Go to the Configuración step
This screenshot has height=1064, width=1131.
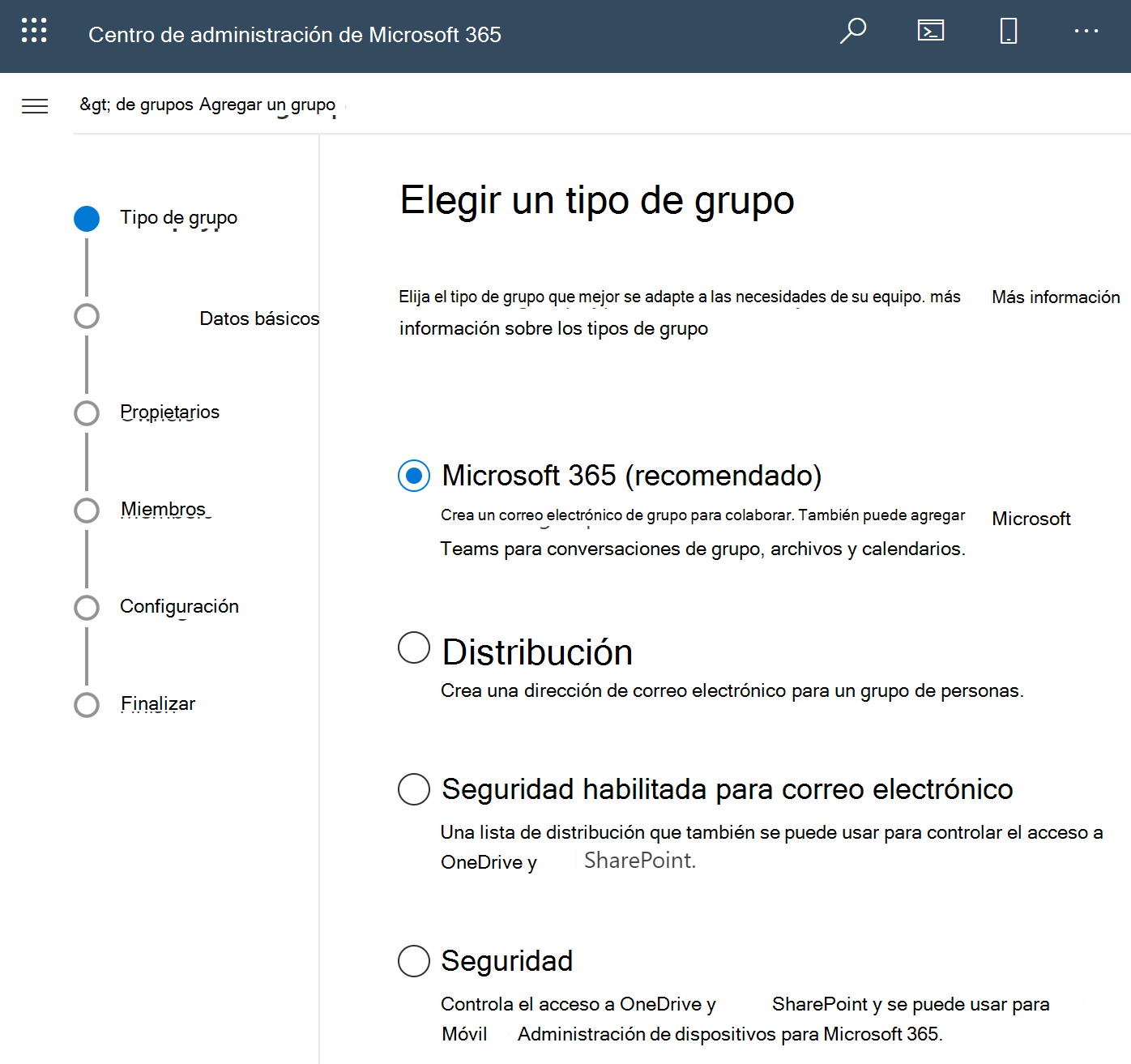[179, 606]
